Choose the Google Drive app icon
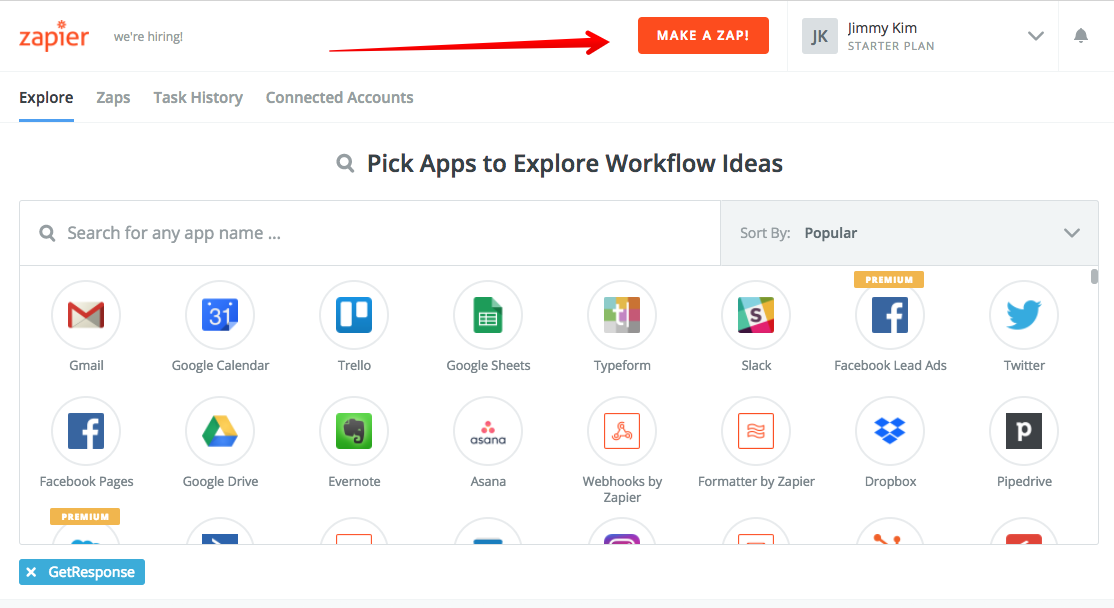The width and height of the screenshot is (1114, 608). 220,431
